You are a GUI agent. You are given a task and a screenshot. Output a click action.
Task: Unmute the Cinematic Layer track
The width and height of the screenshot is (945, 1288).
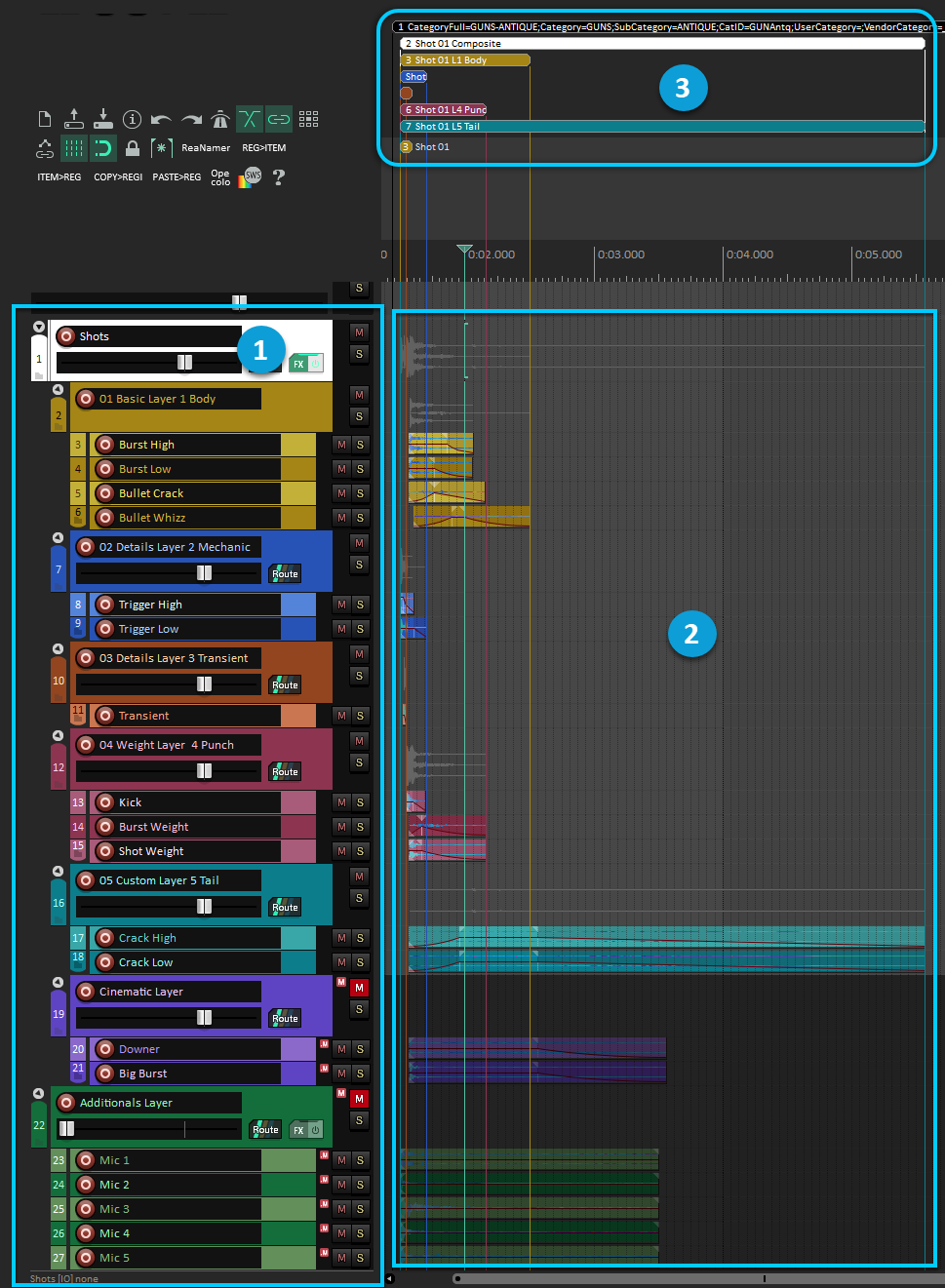(360, 988)
